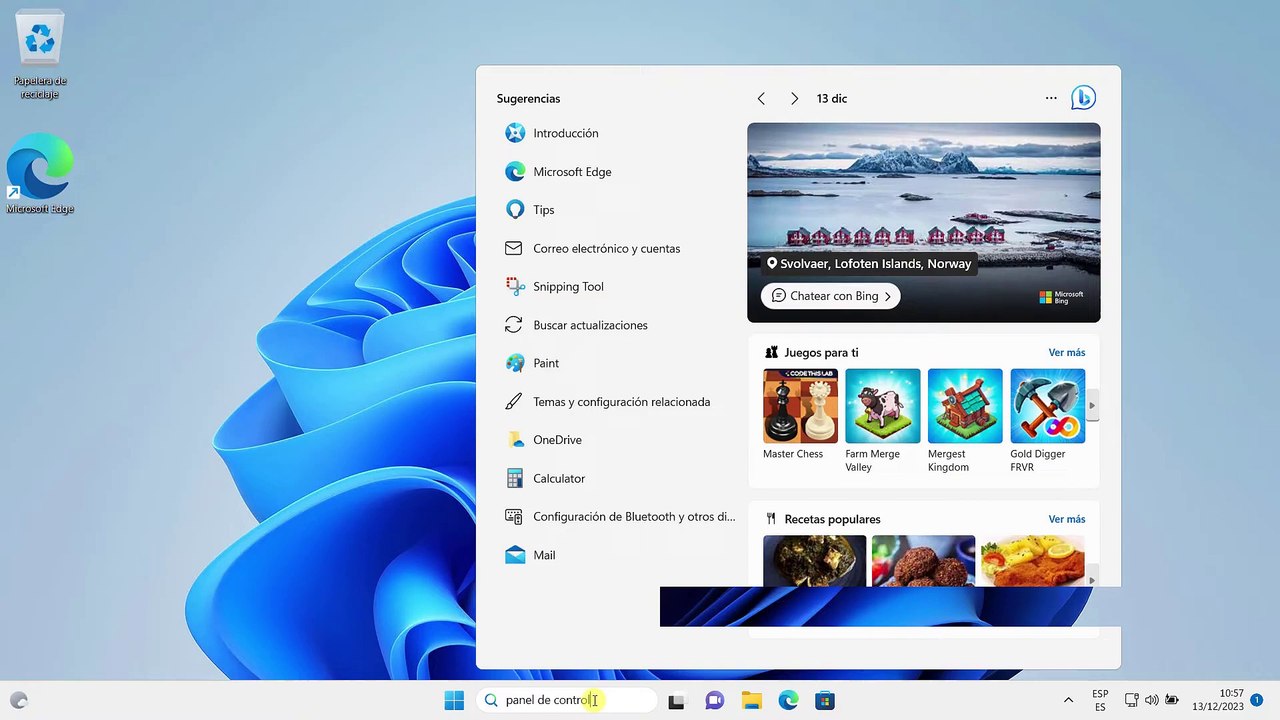The image size is (1280, 720).
Task: Click the Recetas populares heading
Action: click(832, 519)
